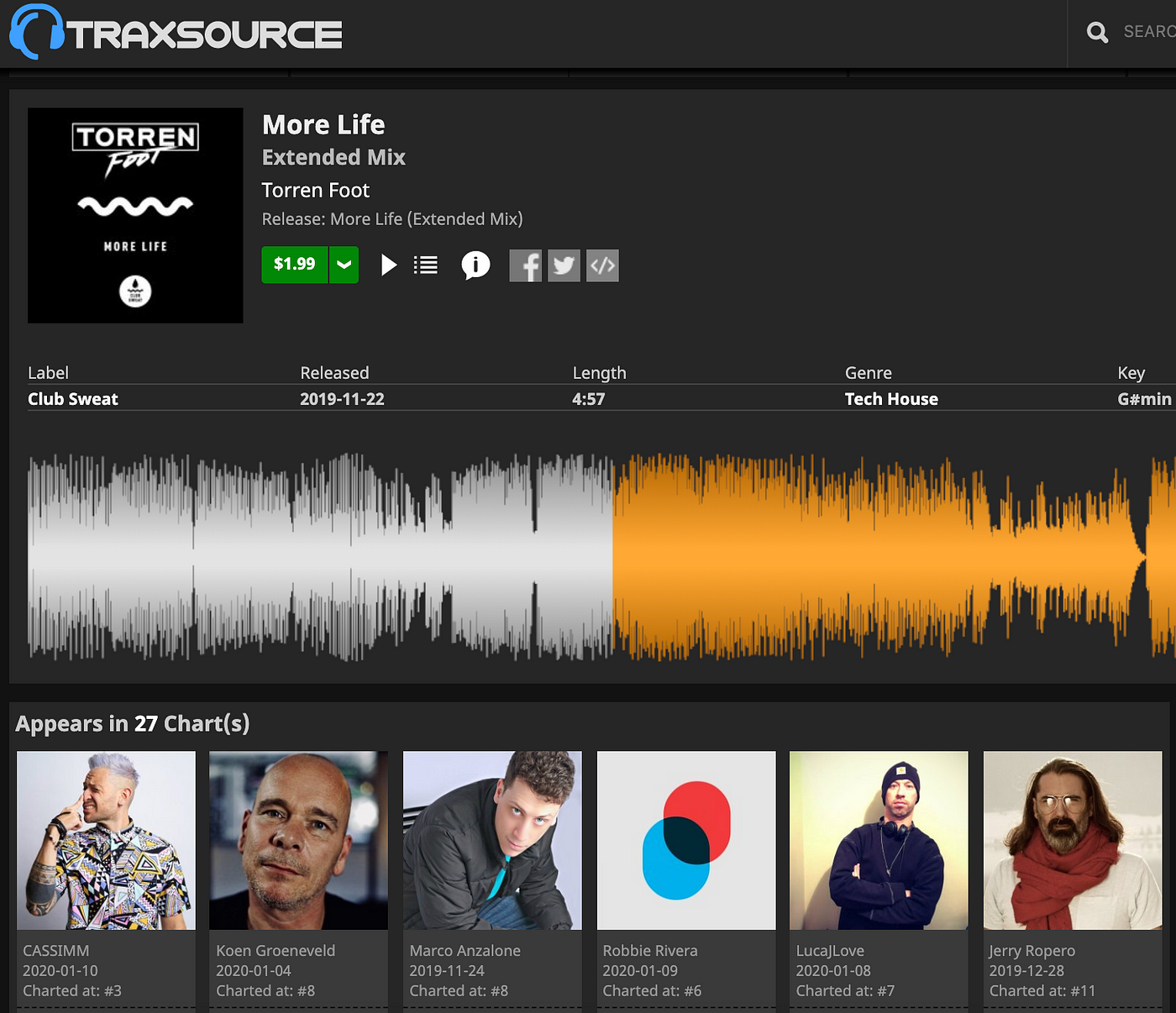Image resolution: width=1176 pixels, height=1013 pixels.
Task: Click the LucaJLove chart name
Action: [x=830, y=951]
